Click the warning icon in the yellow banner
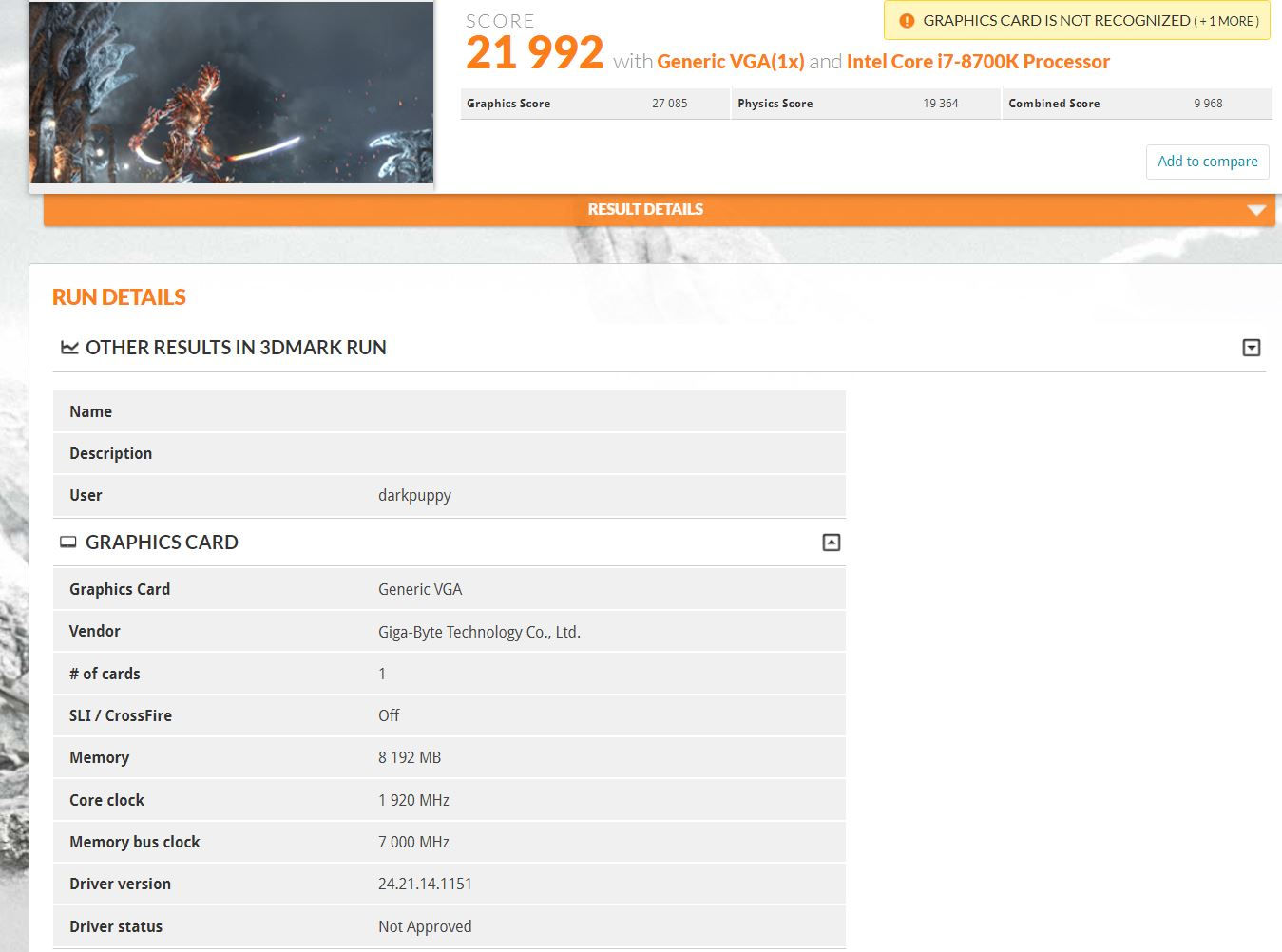Image resolution: width=1282 pixels, height=952 pixels. point(907,21)
